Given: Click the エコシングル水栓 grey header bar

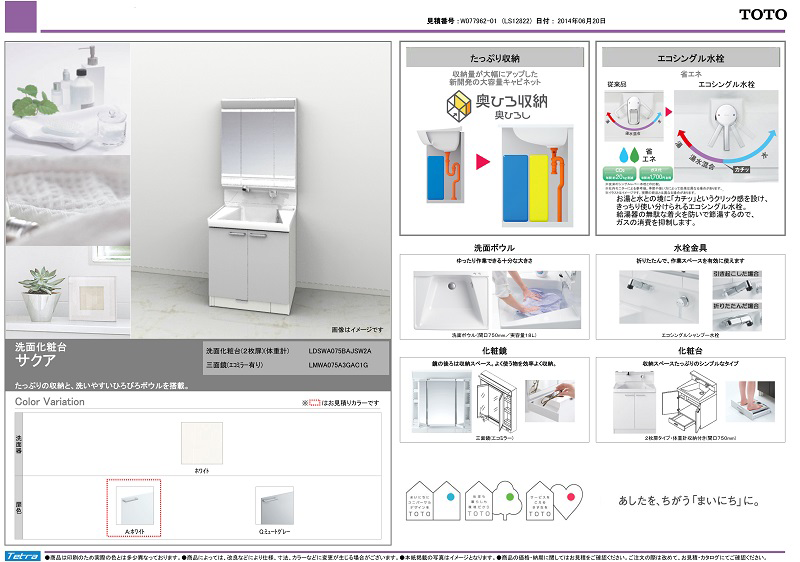Looking at the screenshot, I should (690, 58).
